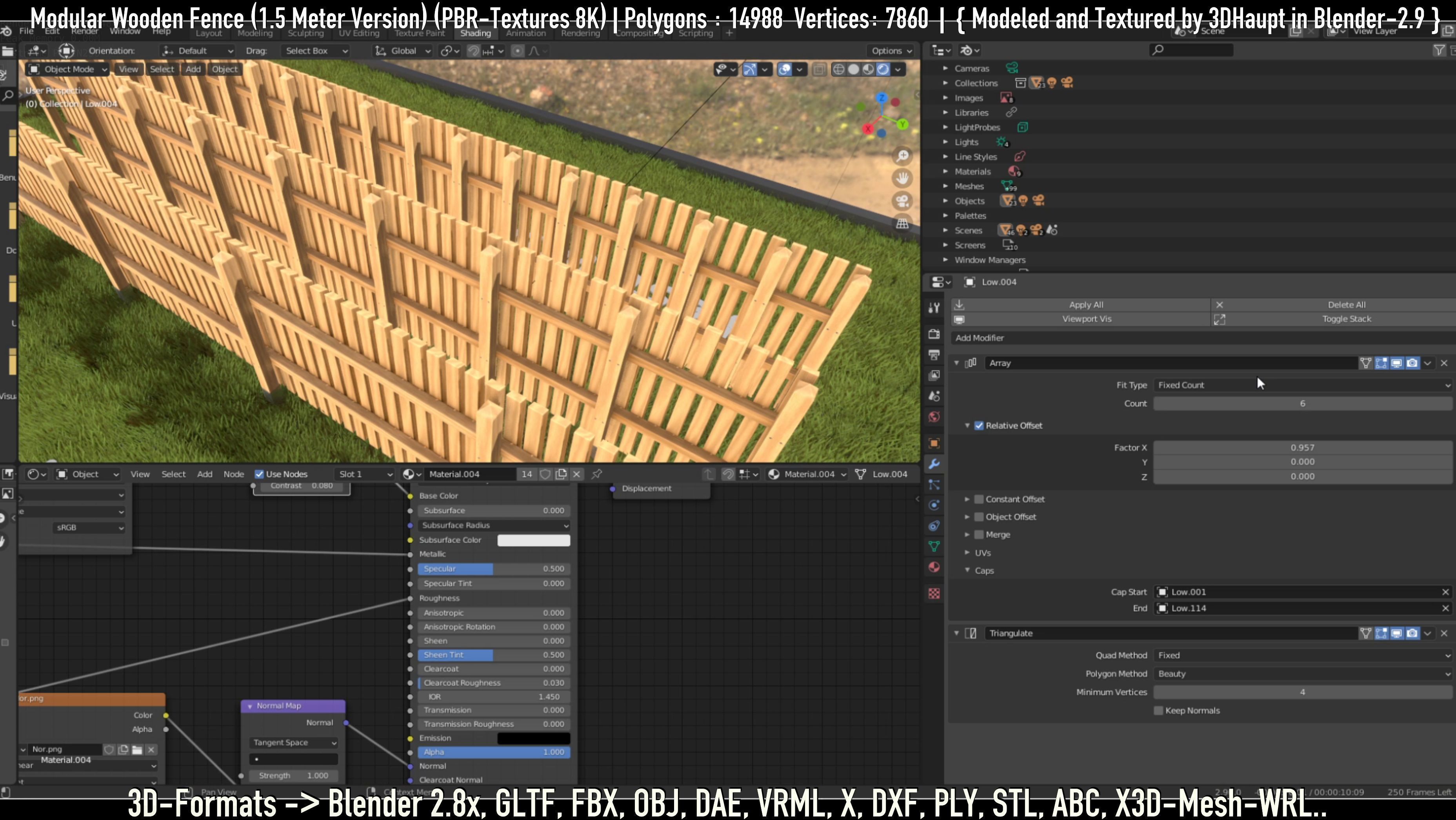Select material preview shading mode
The height and width of the screenshot is (820, 1456).
click(x=868, y=69)
